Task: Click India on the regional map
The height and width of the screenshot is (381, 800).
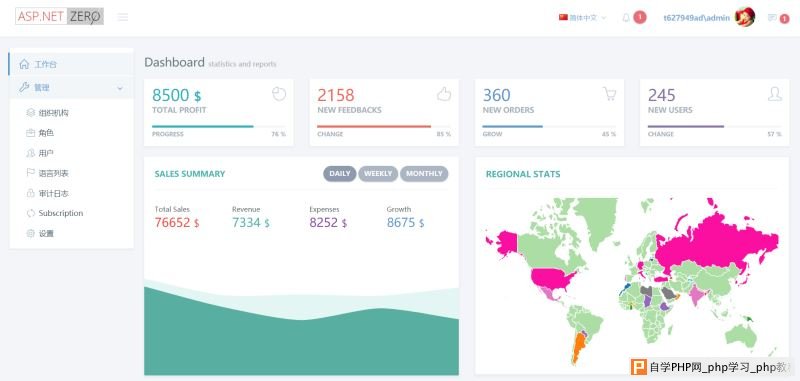Action: 695,295
